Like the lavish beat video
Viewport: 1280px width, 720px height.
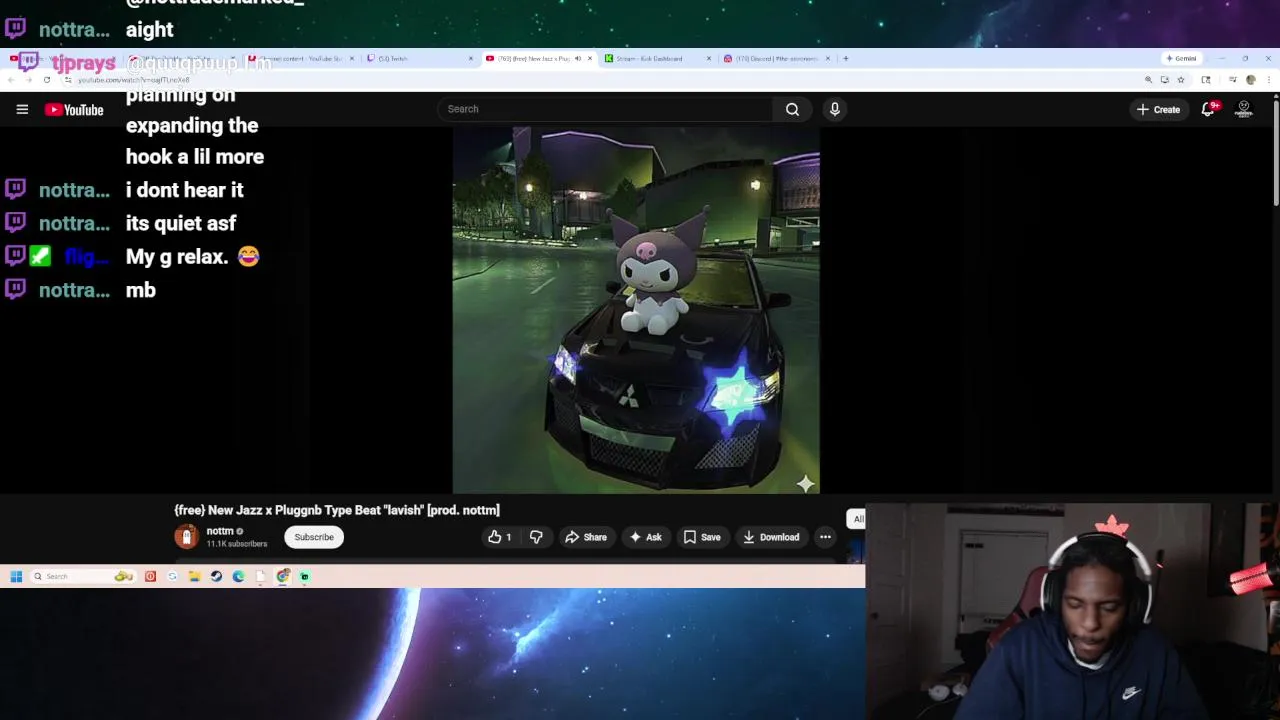pyautogui.click(x=499, y=537)
